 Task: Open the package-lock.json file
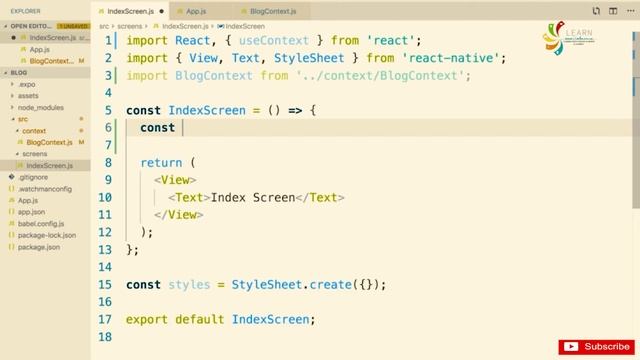(x=47, y=236)
